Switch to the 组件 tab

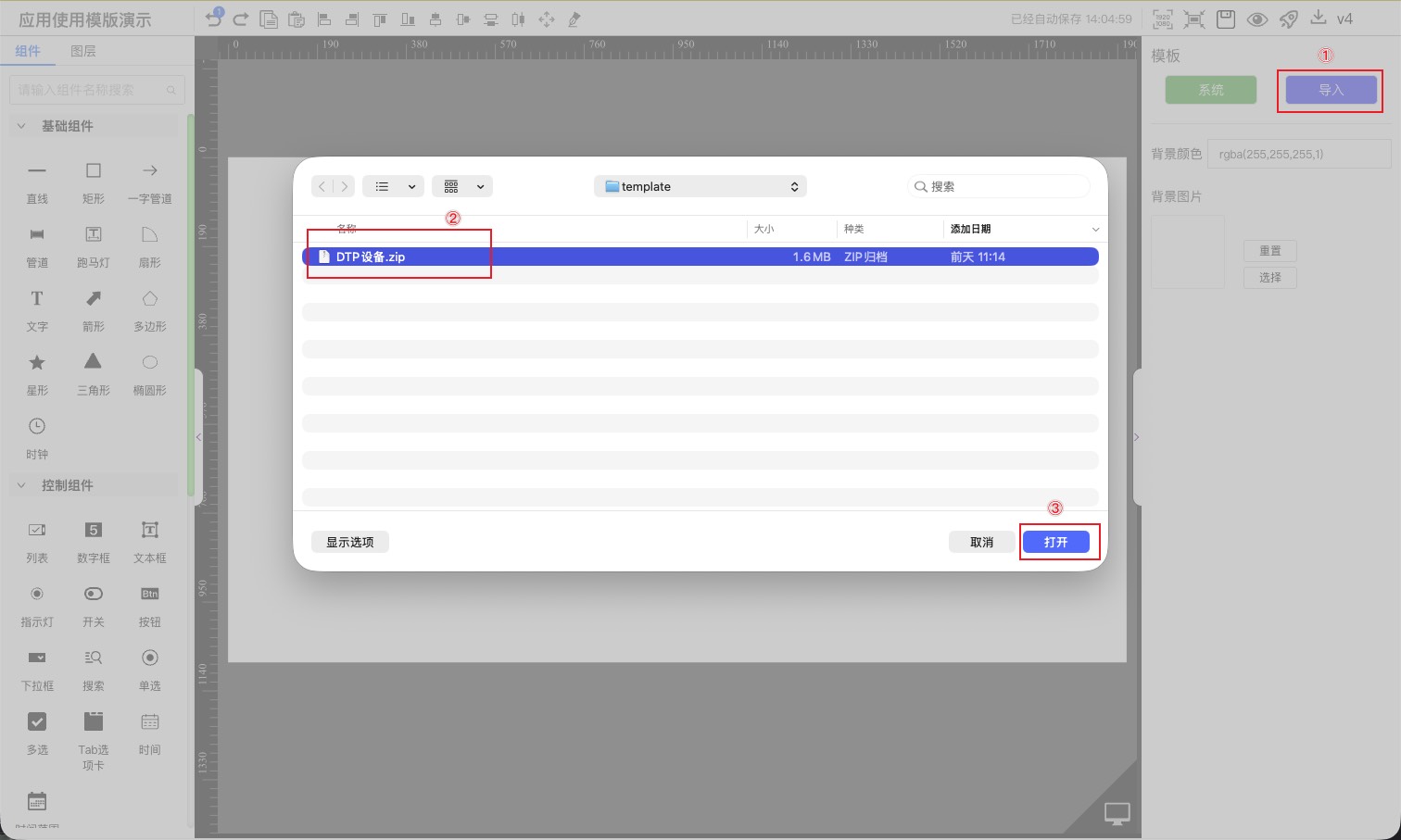tap(28, 51)
